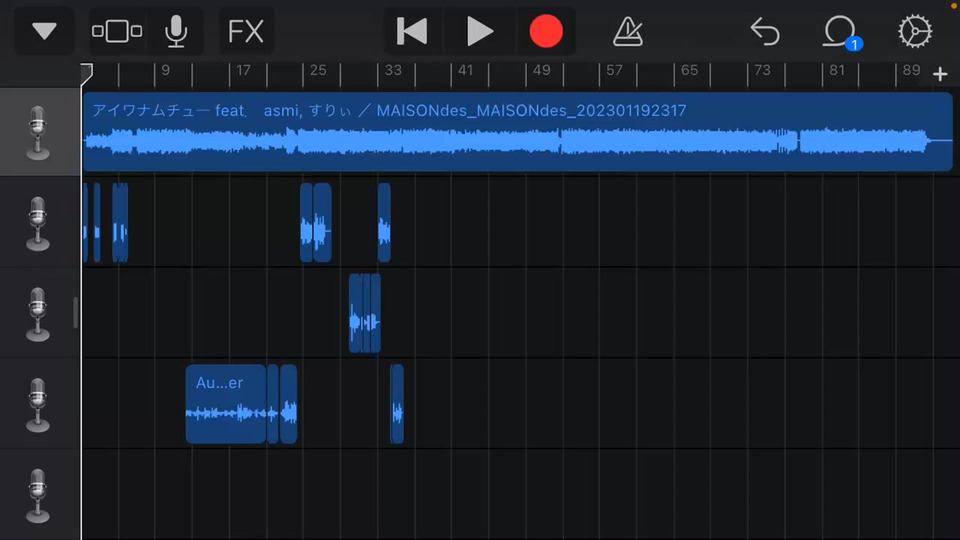Screen dimensions: 960x540
Task: Select the first microphone track header
Action: [x=39, y=132]
